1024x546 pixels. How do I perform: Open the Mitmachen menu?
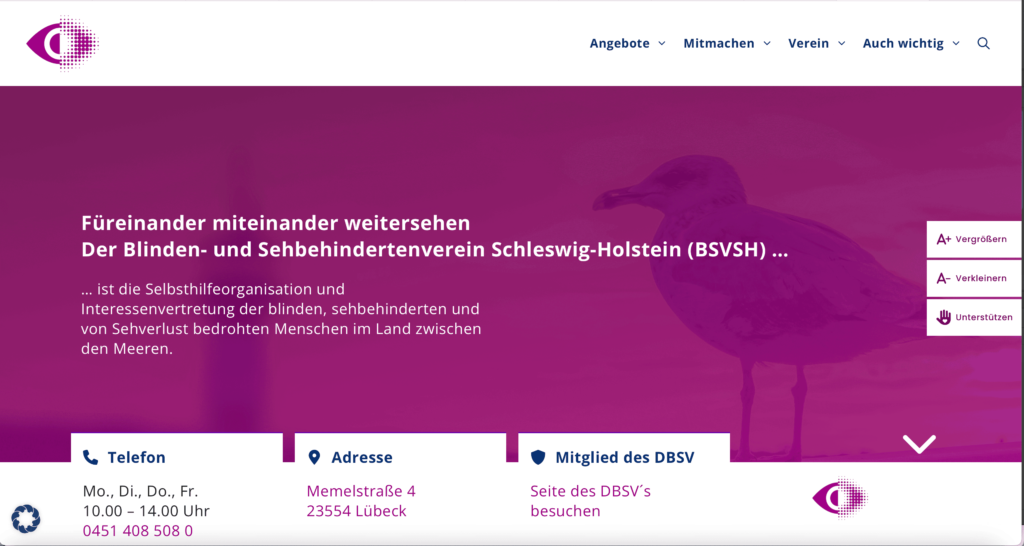point(719,43)
